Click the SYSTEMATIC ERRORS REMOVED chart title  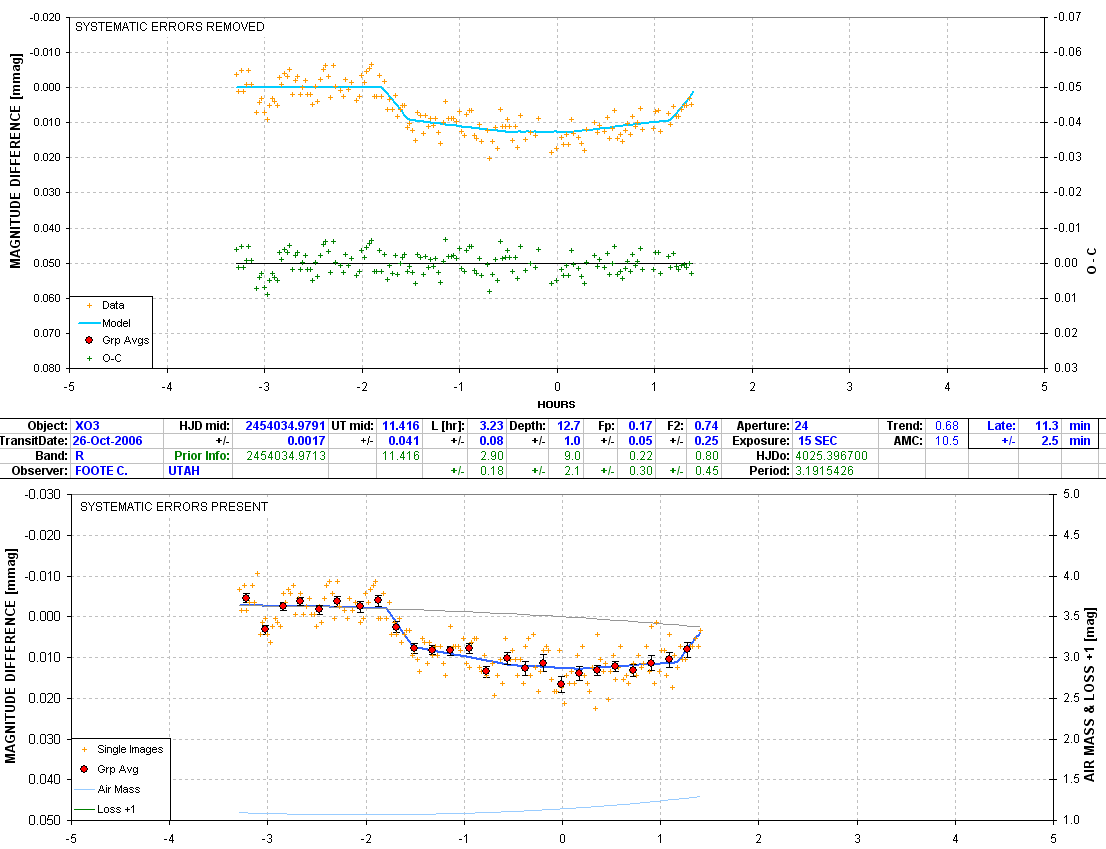[x=170, y=27]
